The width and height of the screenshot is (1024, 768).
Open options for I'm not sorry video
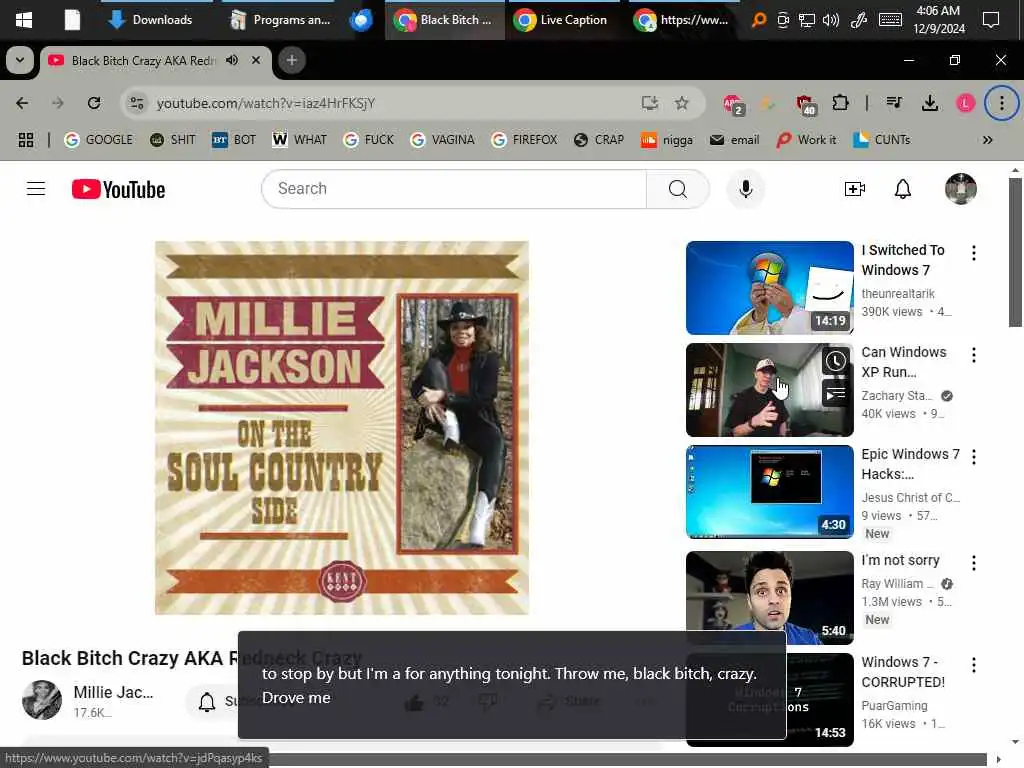click(x=973, y=563)
